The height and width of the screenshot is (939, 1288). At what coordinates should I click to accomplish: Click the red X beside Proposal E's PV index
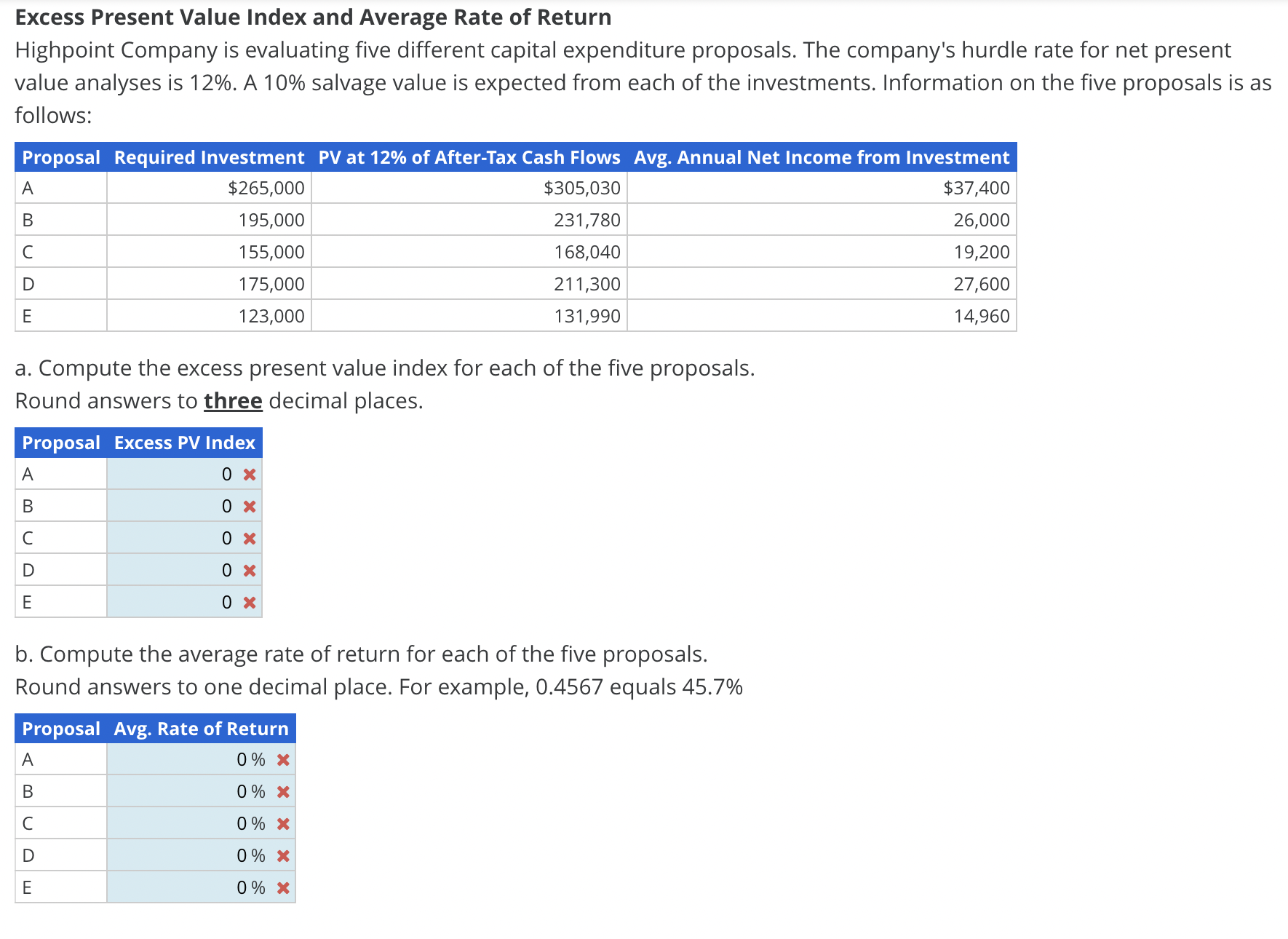(250, 601)
